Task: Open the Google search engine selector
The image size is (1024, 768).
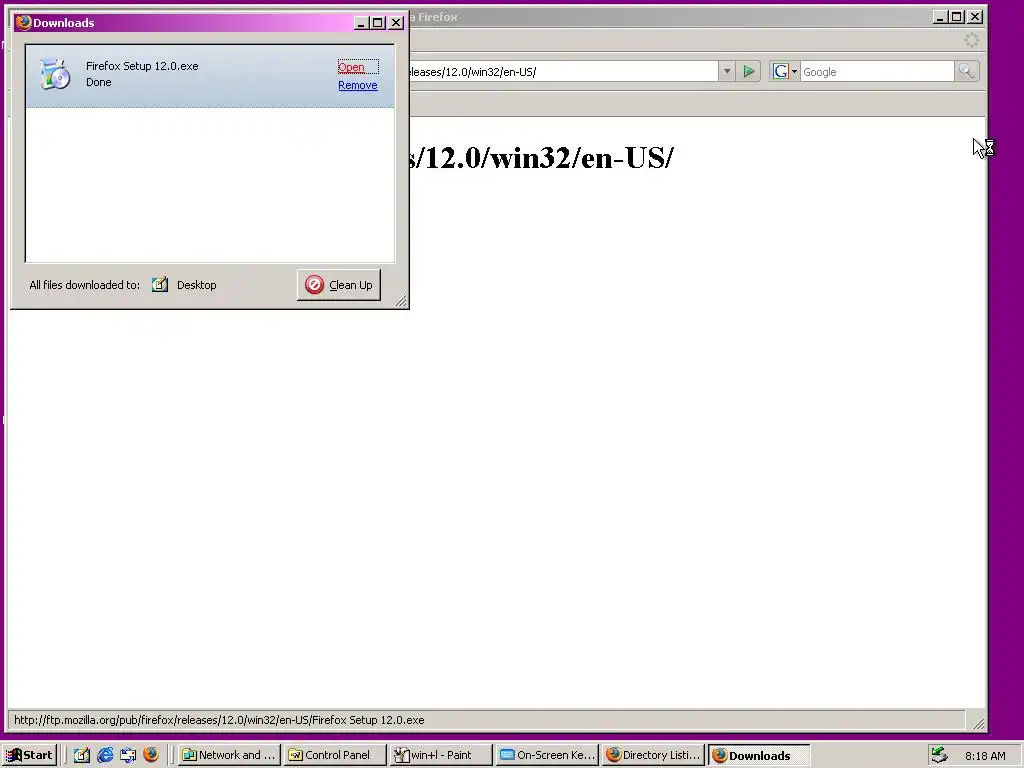Action: pos(784,71)
